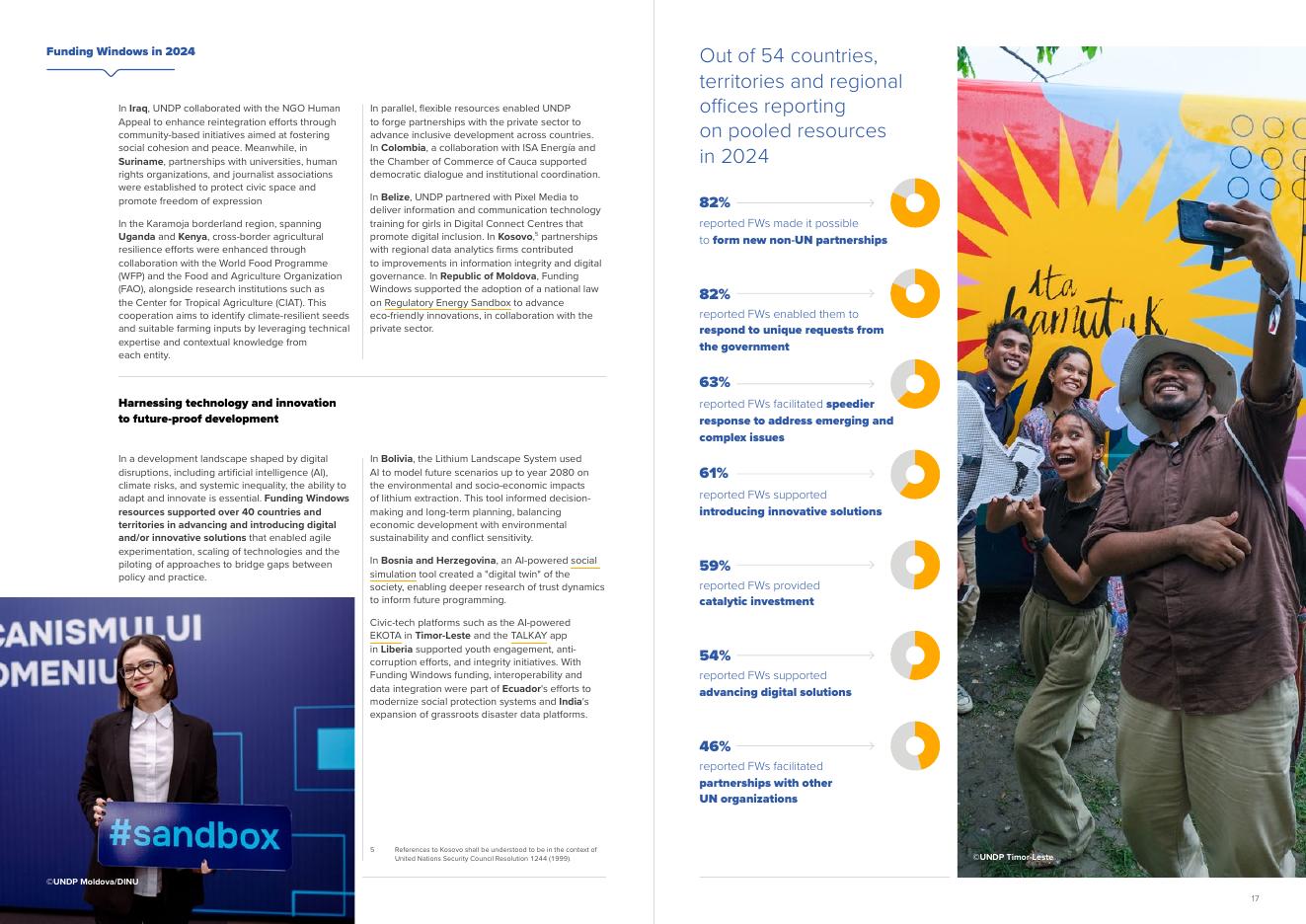Click the bold word 'Liberia'

(x=396, y=650)
